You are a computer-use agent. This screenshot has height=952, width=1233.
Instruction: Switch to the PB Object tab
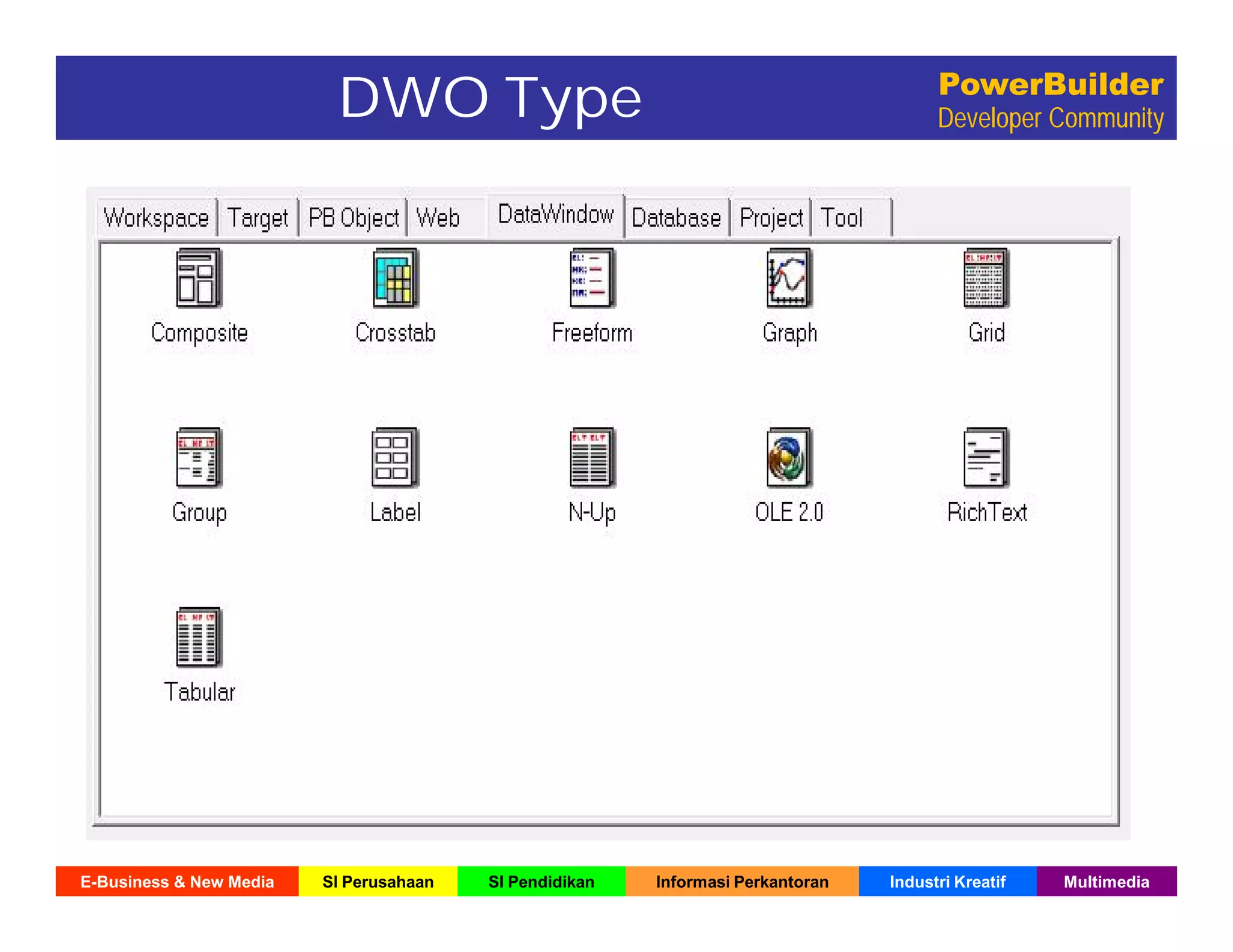(x=353, y=217)
